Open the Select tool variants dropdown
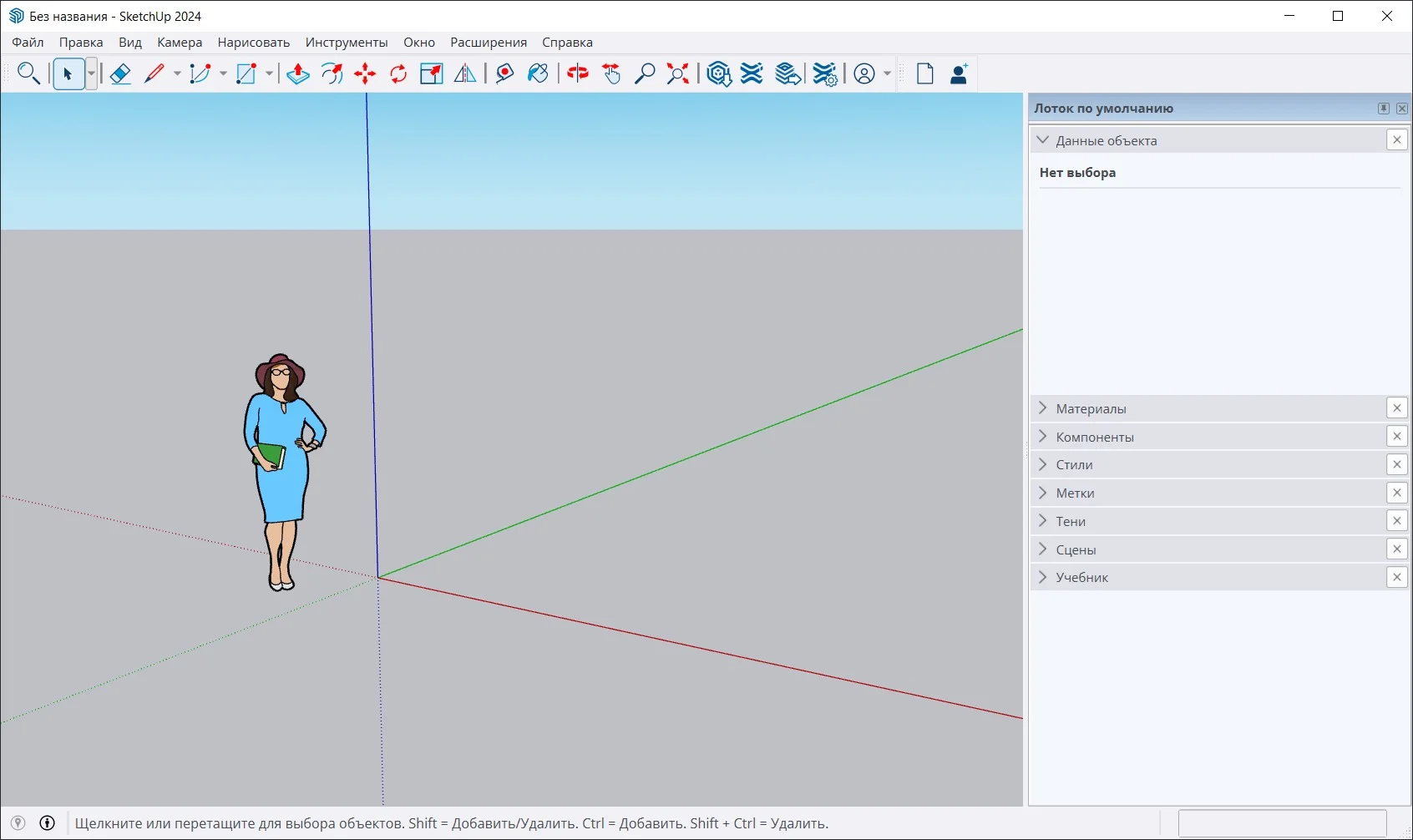The width and height of the screenshot is (1413, 840). [91, 73]
